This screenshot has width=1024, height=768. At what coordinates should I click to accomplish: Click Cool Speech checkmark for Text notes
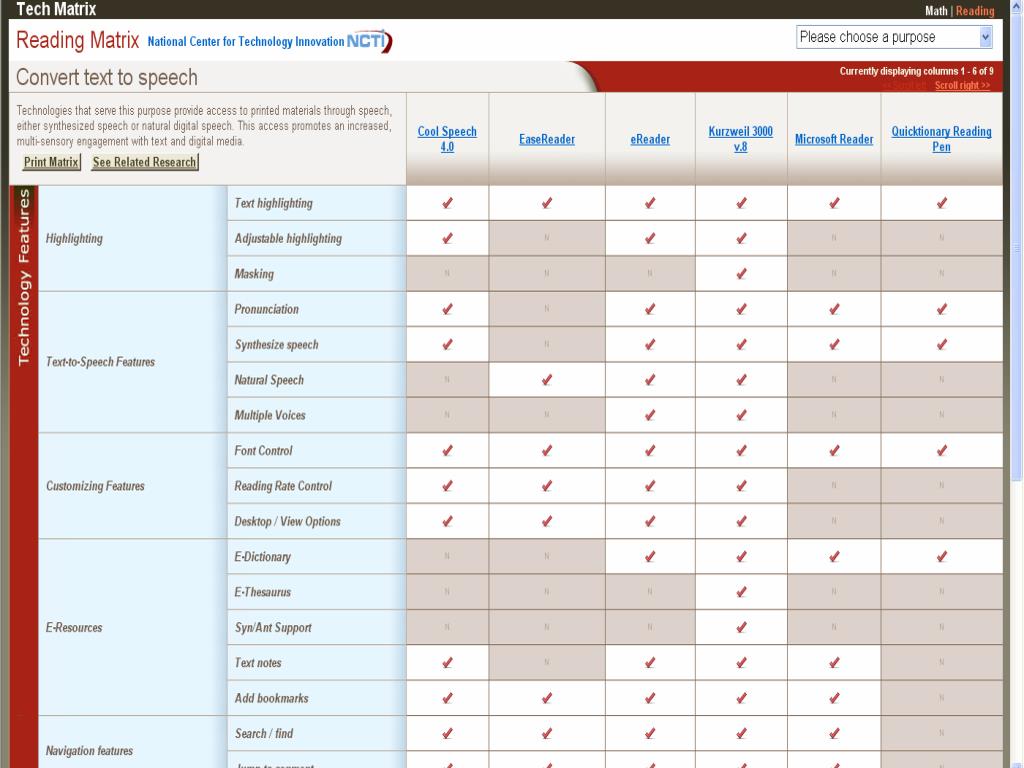coord(447,663)
